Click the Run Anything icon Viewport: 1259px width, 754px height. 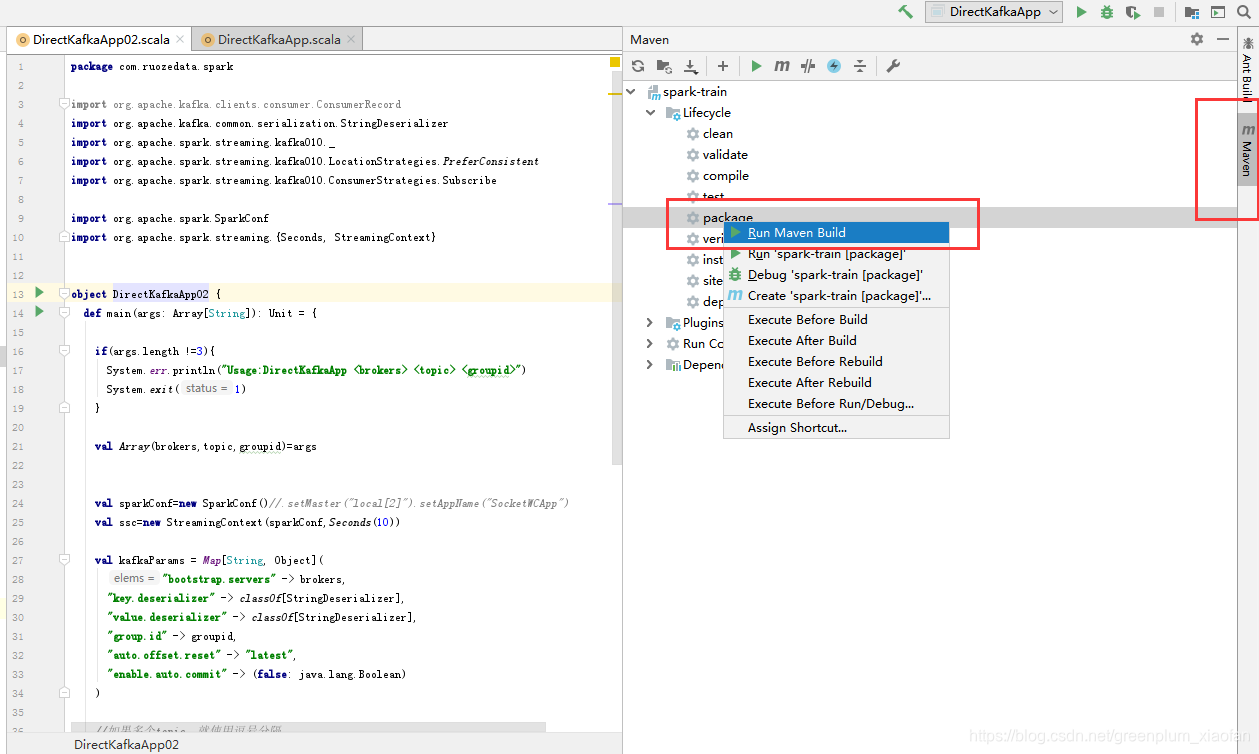coord(1218,12)
